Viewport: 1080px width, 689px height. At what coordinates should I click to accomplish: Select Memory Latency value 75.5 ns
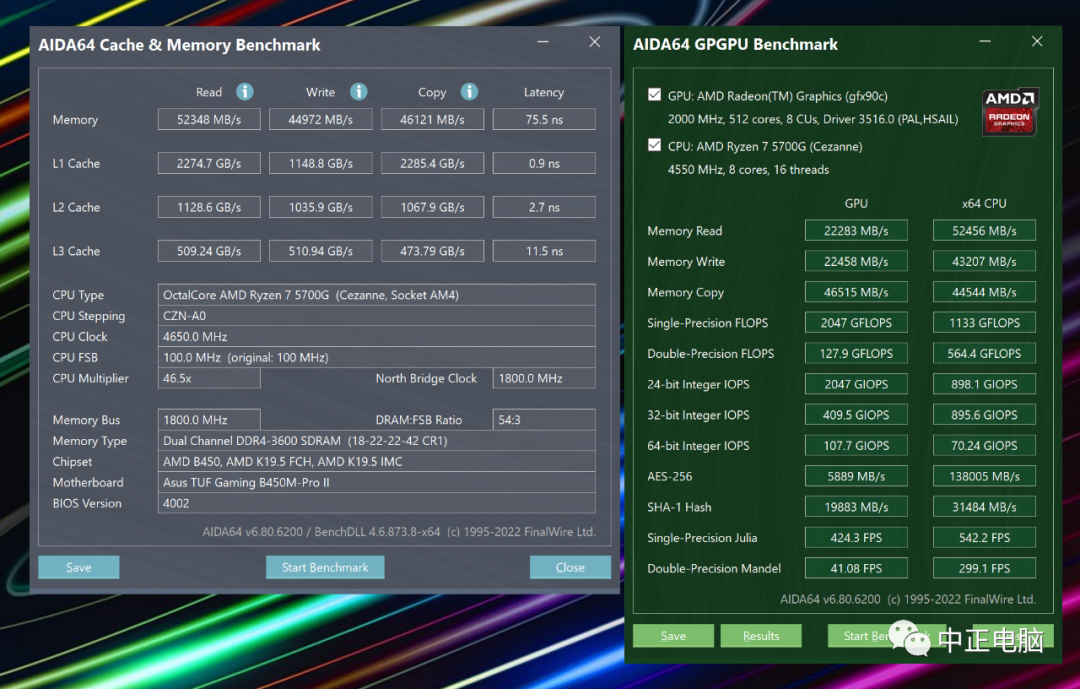pyautogui.click(x=544, y=119)
